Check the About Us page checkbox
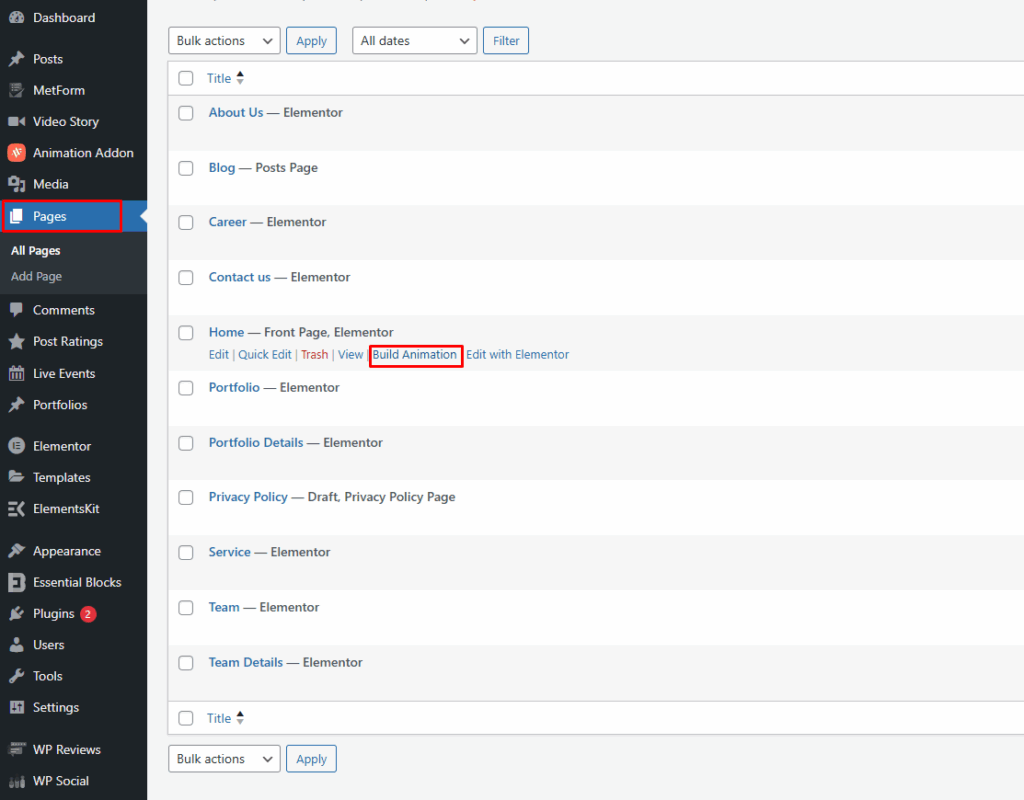The width and height of the screenshot is (1024, 800). pyautogui.click(x=186, y=113)
